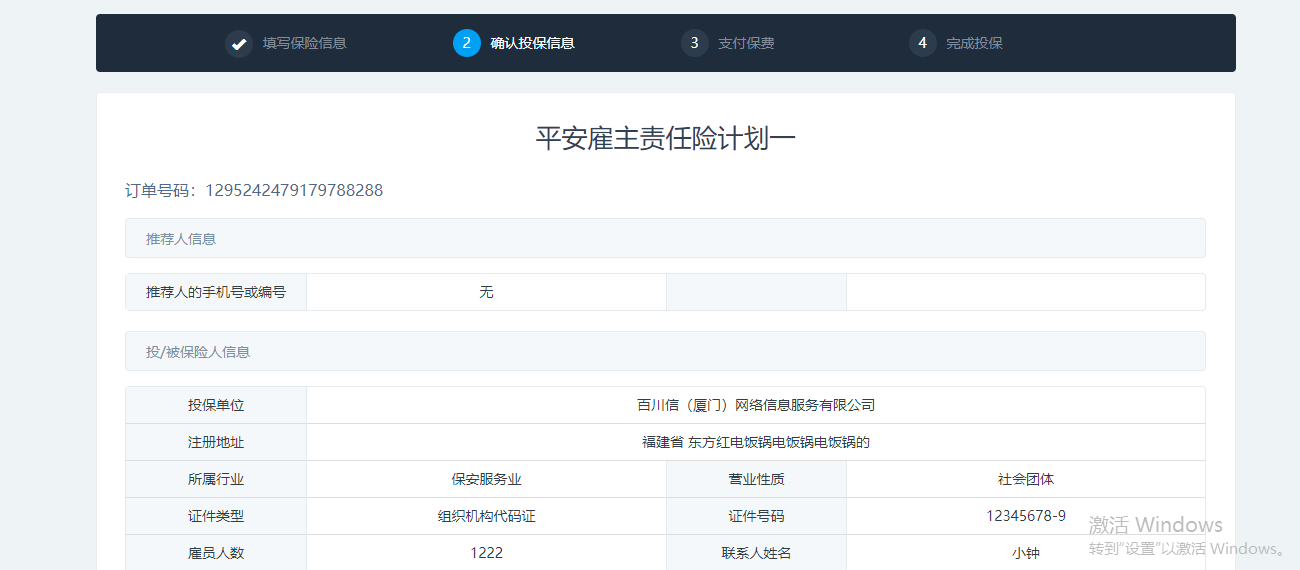Viewport: 1300px width, 570px height.
Task: Open the 完成投保 step
Action: 974,43
